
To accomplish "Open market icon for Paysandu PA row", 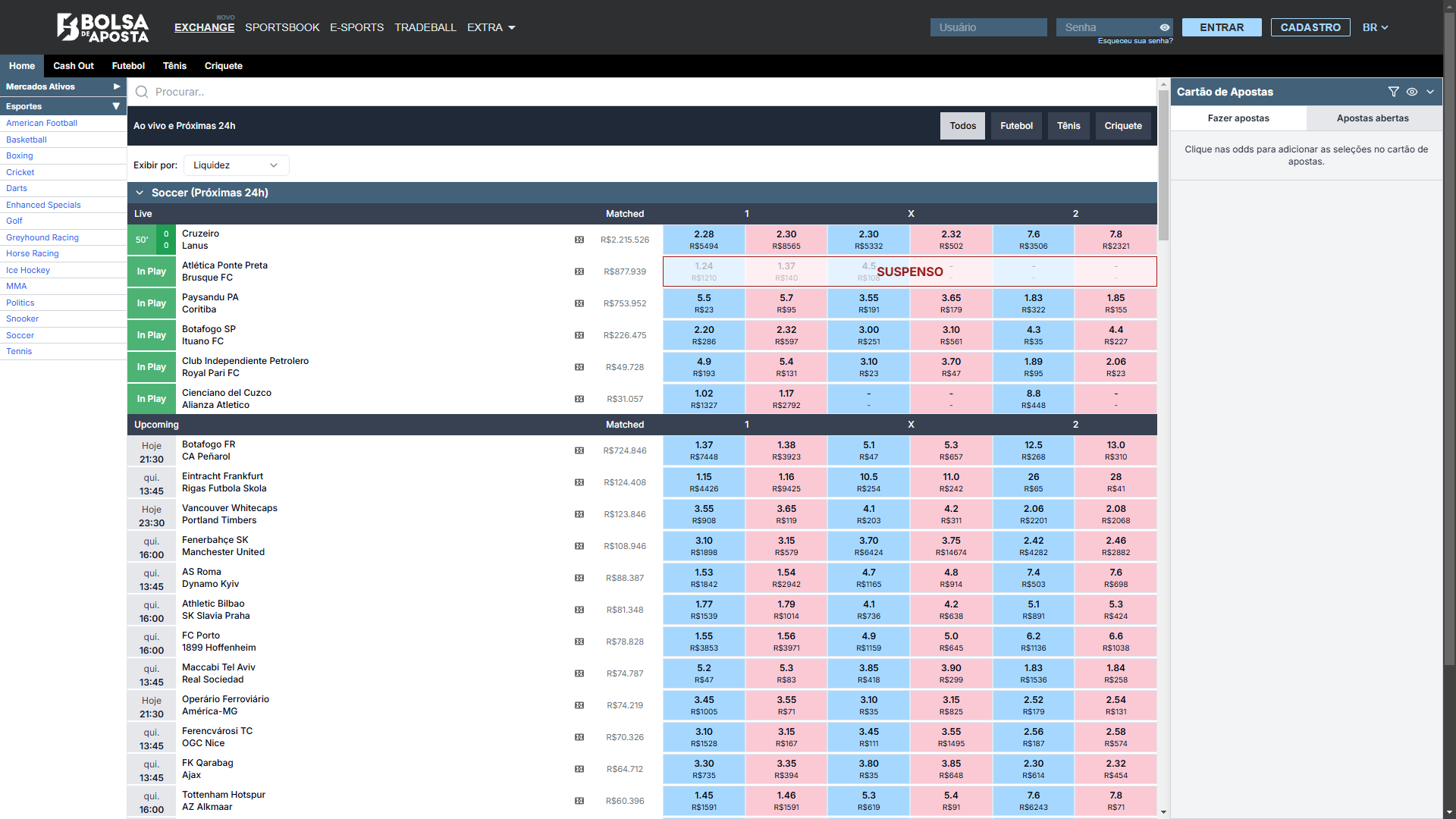I will (579, 303).
